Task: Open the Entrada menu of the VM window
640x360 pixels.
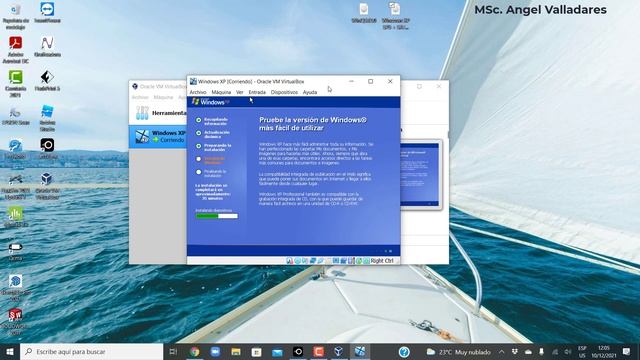Action: (257, 92)
